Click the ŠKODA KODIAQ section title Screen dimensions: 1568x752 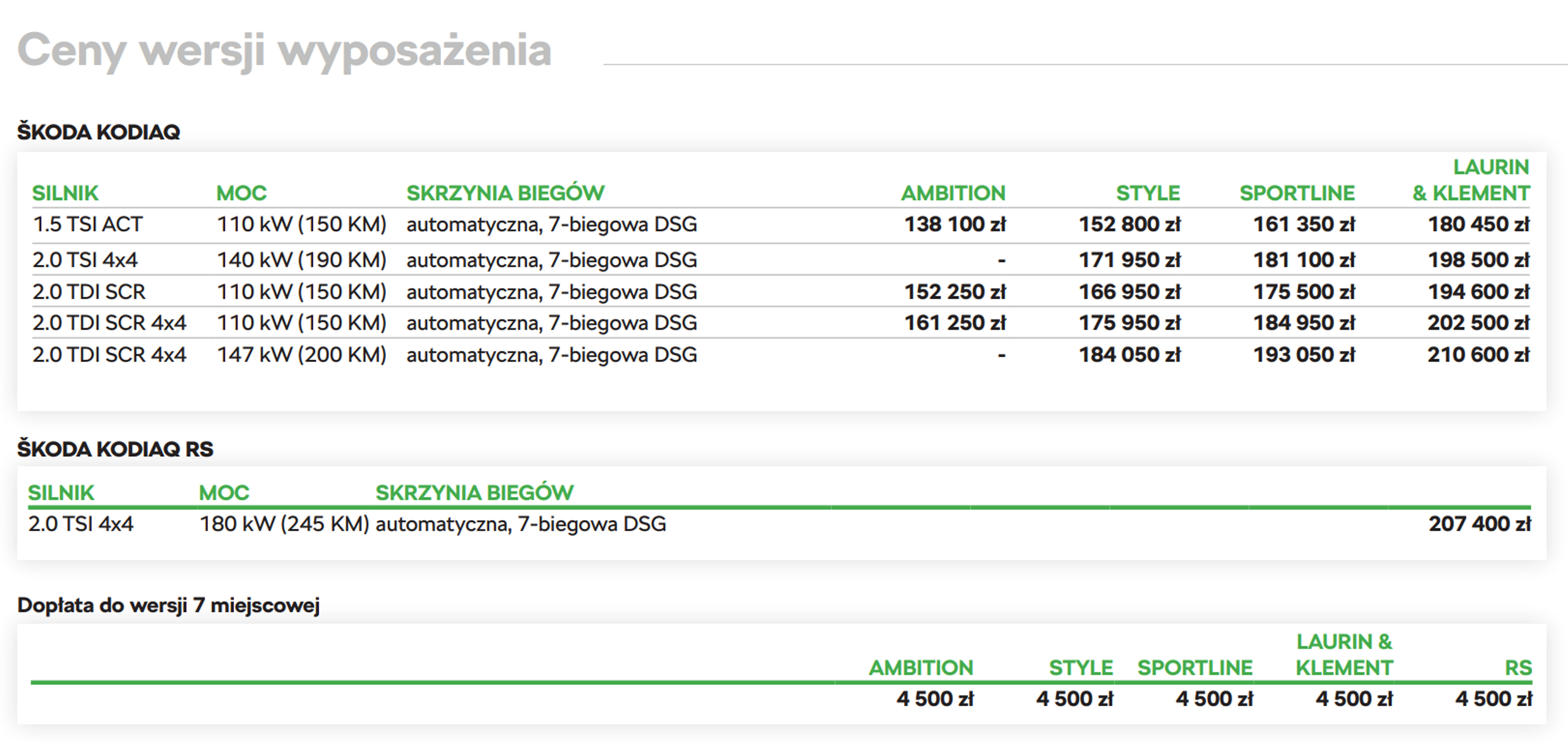pyautogui.click(x=99, y=132)
